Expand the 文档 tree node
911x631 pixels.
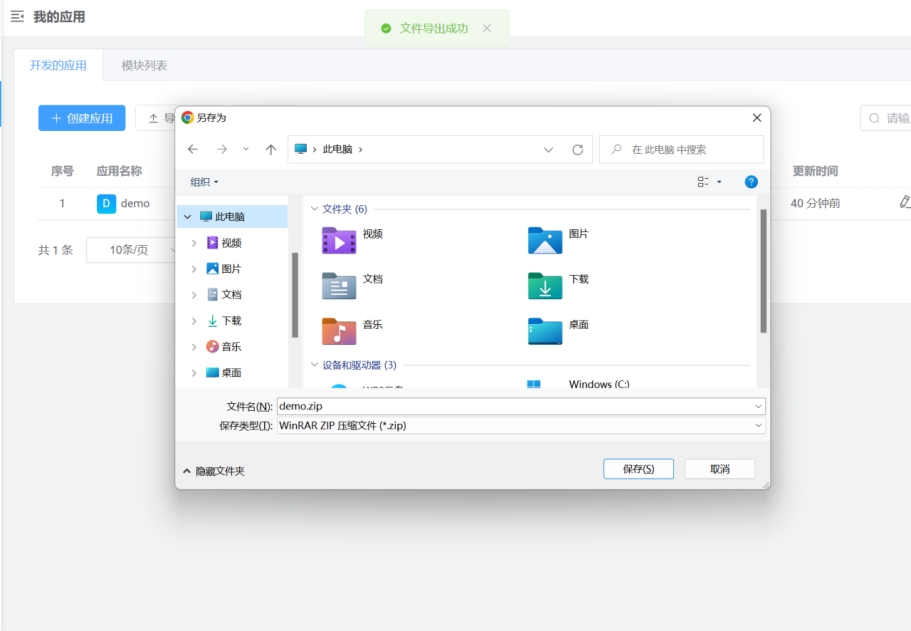coord(194,295)
